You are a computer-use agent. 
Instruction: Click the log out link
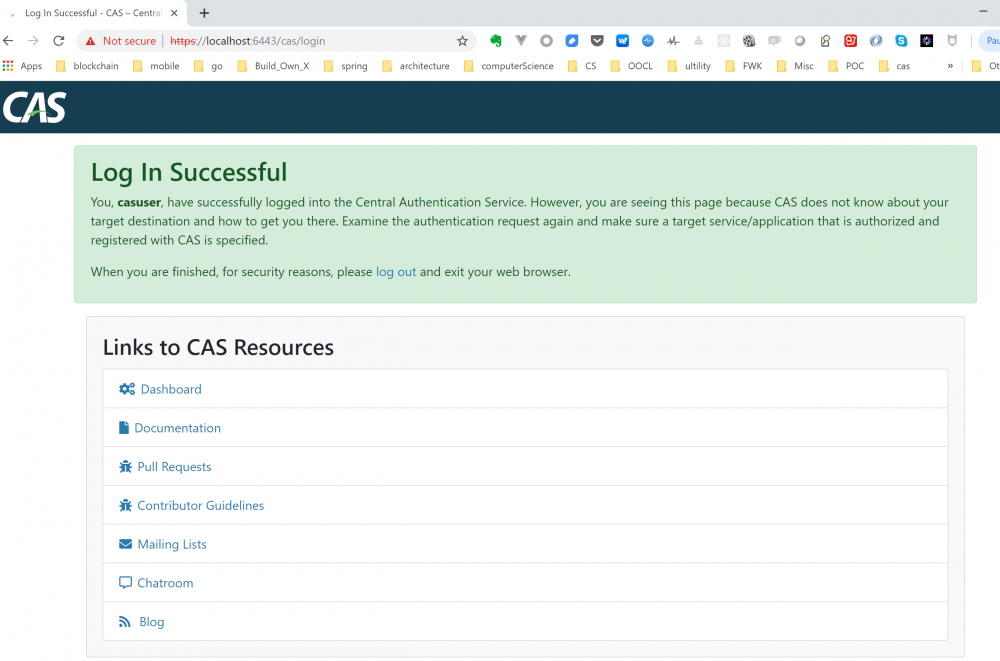click(396, 272)
